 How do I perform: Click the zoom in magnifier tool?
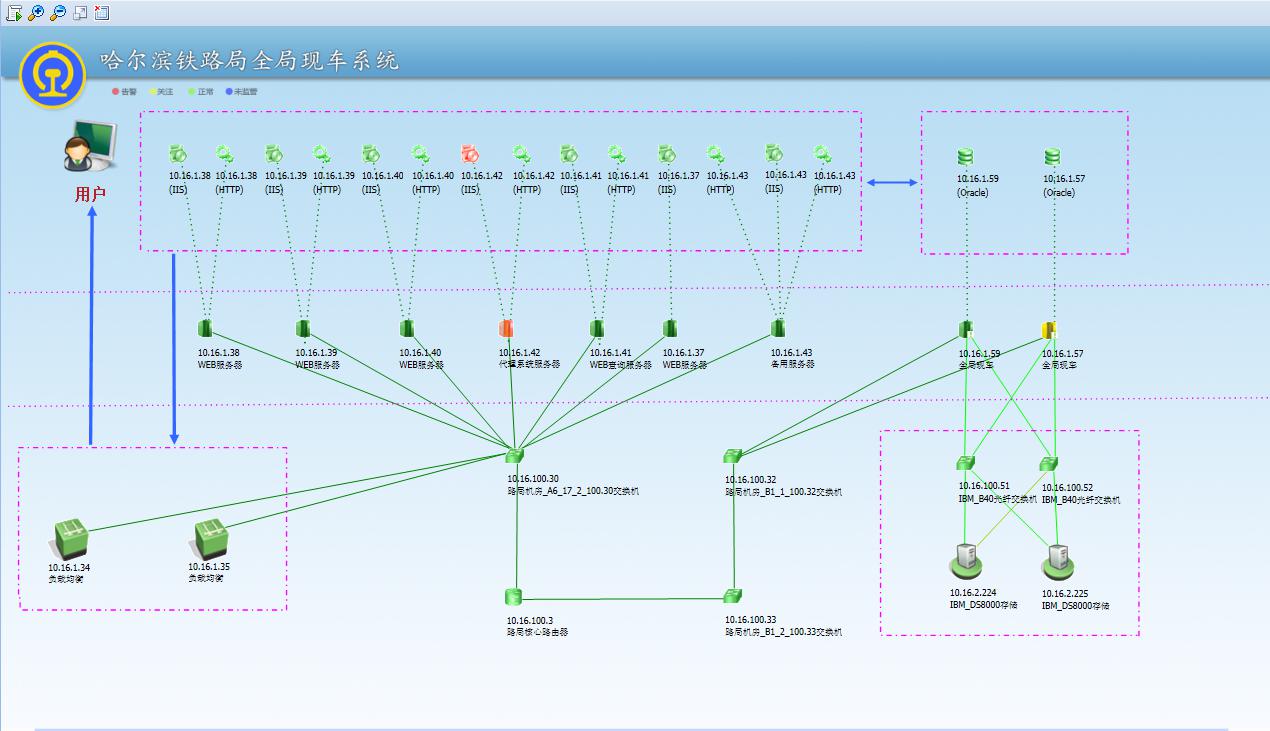click(36, 12)
